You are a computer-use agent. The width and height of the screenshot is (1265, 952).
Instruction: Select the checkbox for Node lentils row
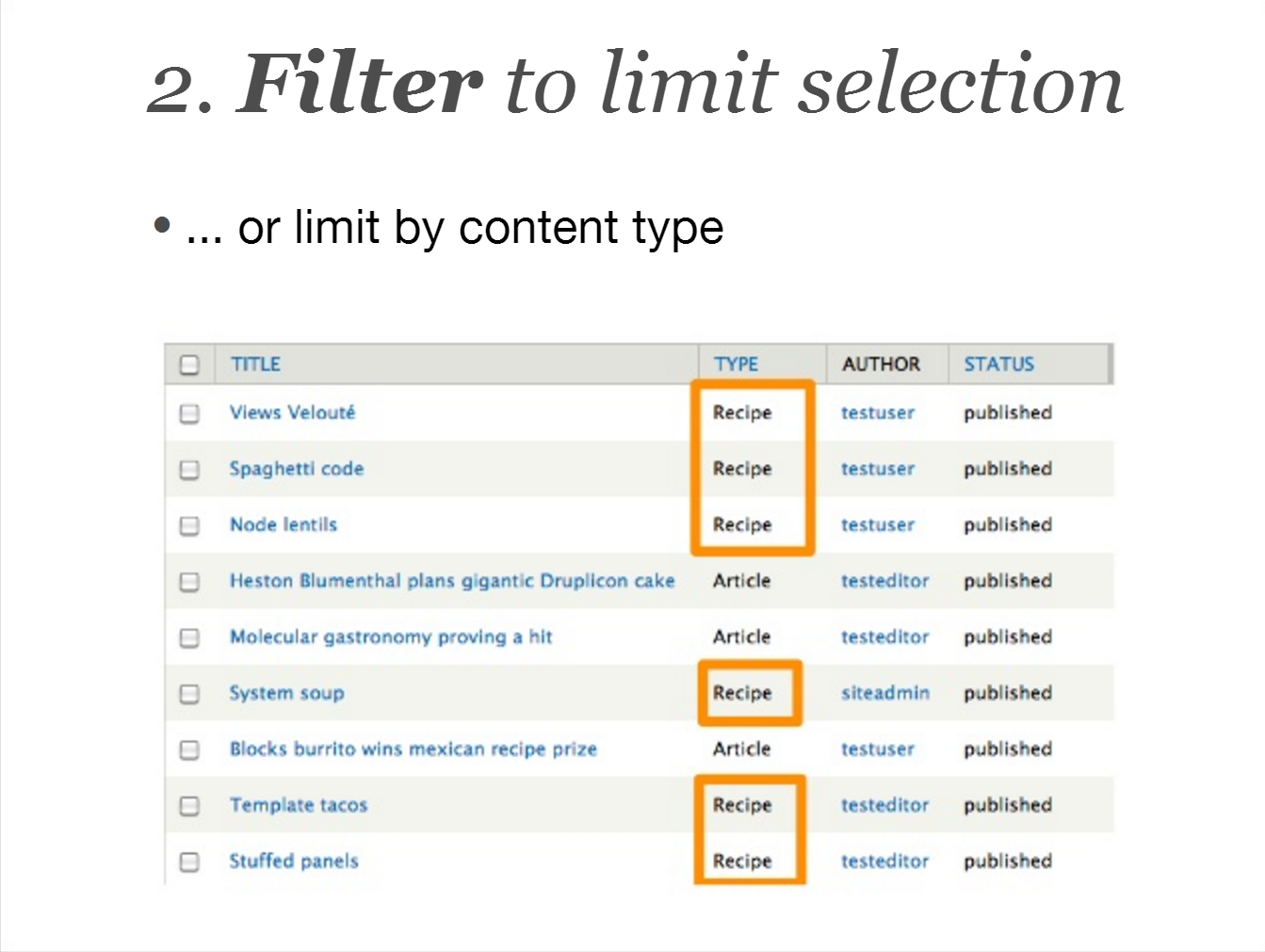click(x=189, y=525)
